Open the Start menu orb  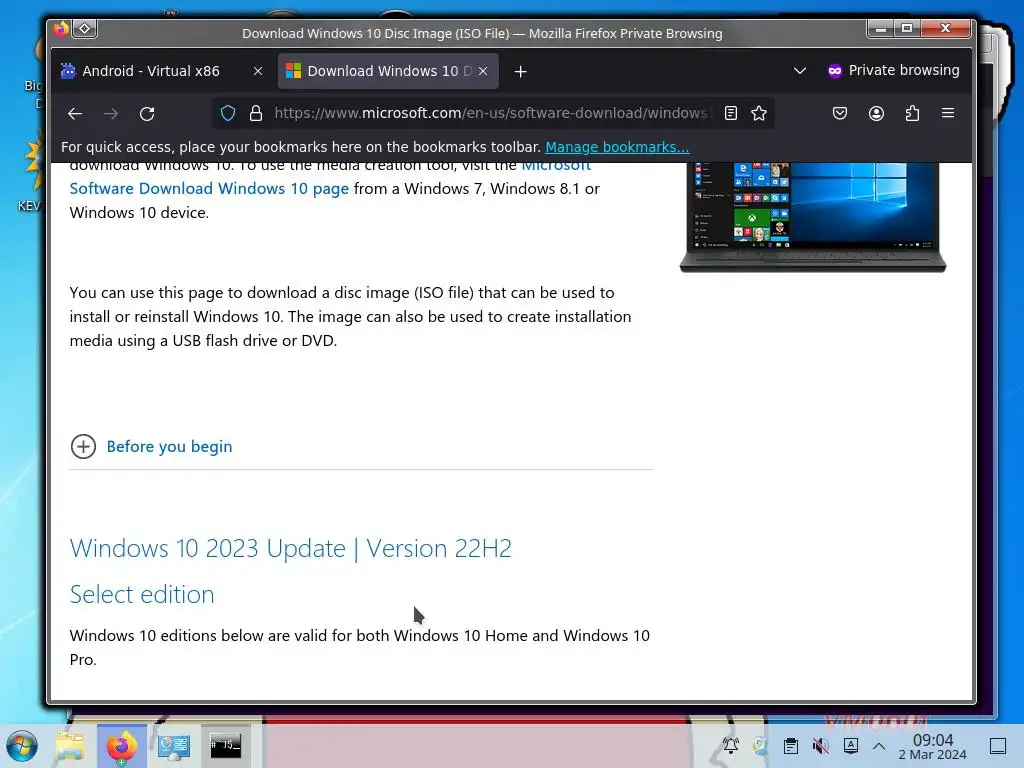click(x=22, y=746)
